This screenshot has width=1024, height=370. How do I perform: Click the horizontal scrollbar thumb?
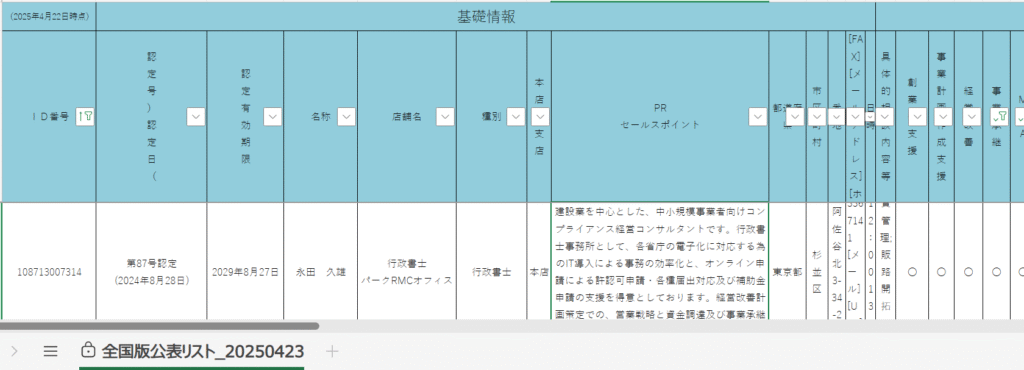pos(160,326)
